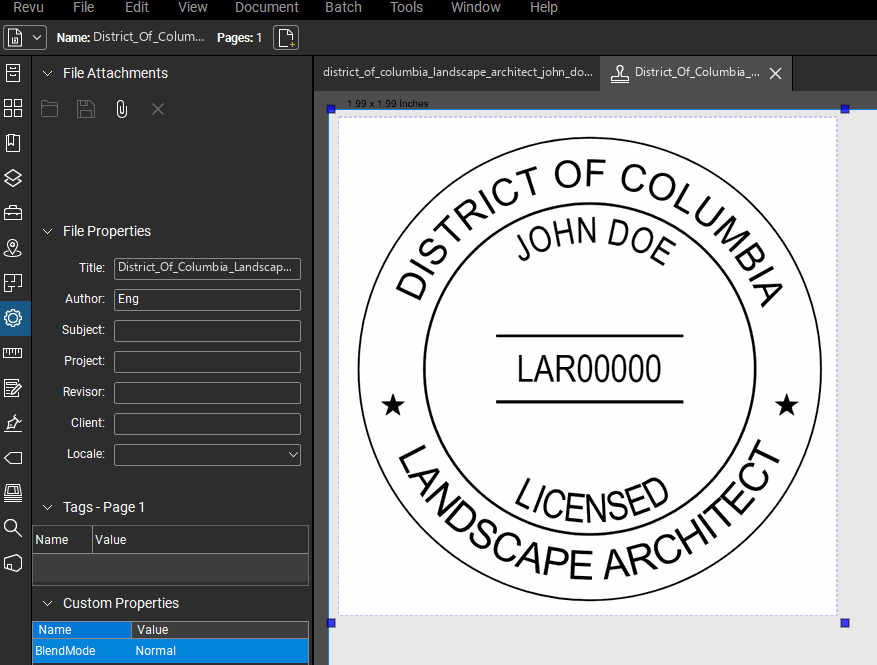Click the stamp icon on active tab
Image resolution: width=877 pixels, height=665 pixels.
pyautogui.click(x=619, y=73)
